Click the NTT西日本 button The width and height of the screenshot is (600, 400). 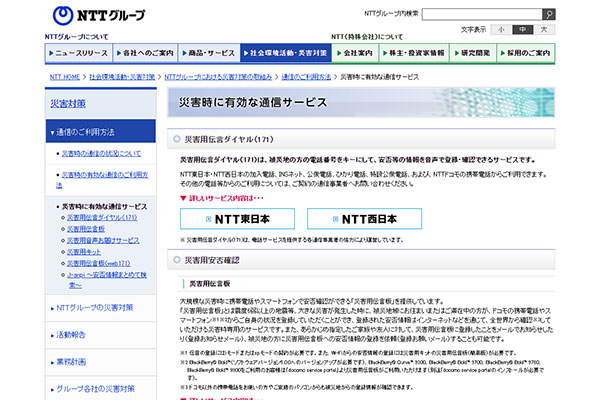(x=364, y=219)
